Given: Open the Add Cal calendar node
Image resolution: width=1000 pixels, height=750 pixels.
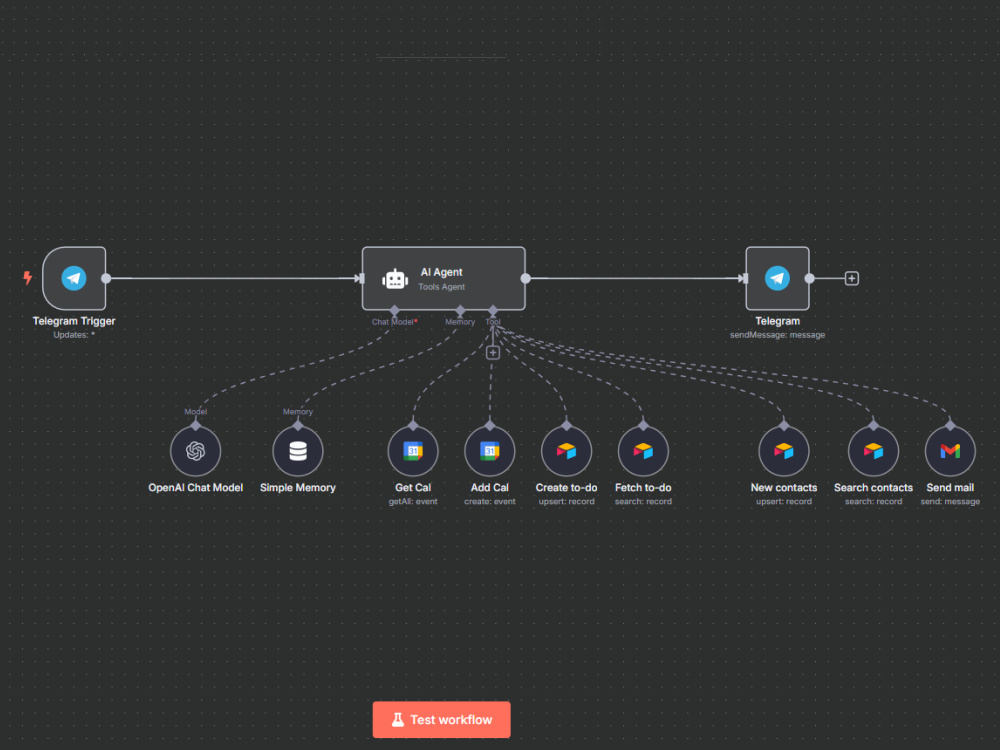Looking at the screenshot, I should click(490, 451).
